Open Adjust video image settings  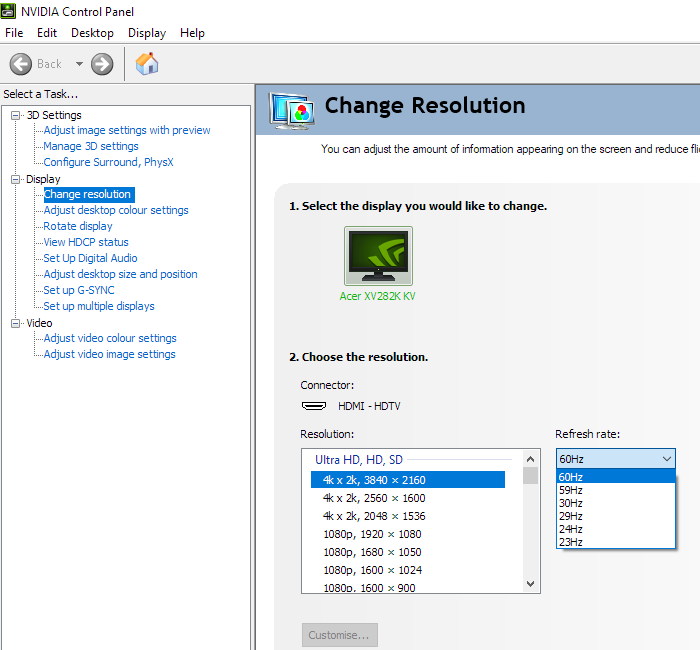click(109, 354)
